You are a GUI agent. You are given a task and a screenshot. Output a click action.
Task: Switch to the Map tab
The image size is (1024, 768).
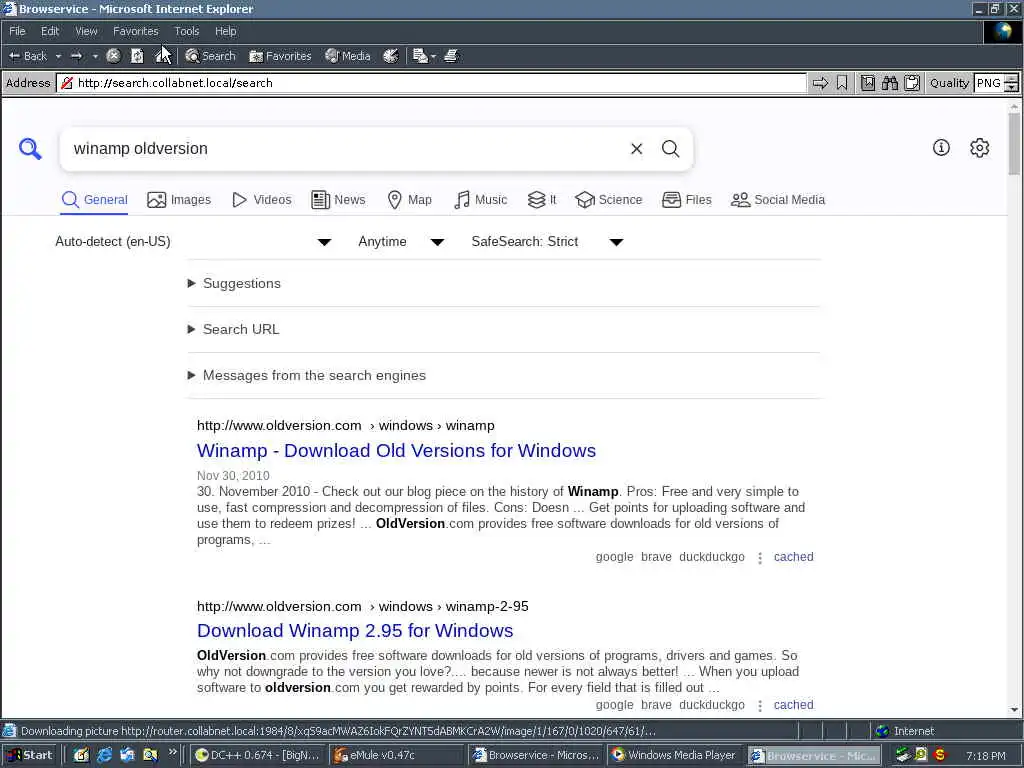click(409, 200)
